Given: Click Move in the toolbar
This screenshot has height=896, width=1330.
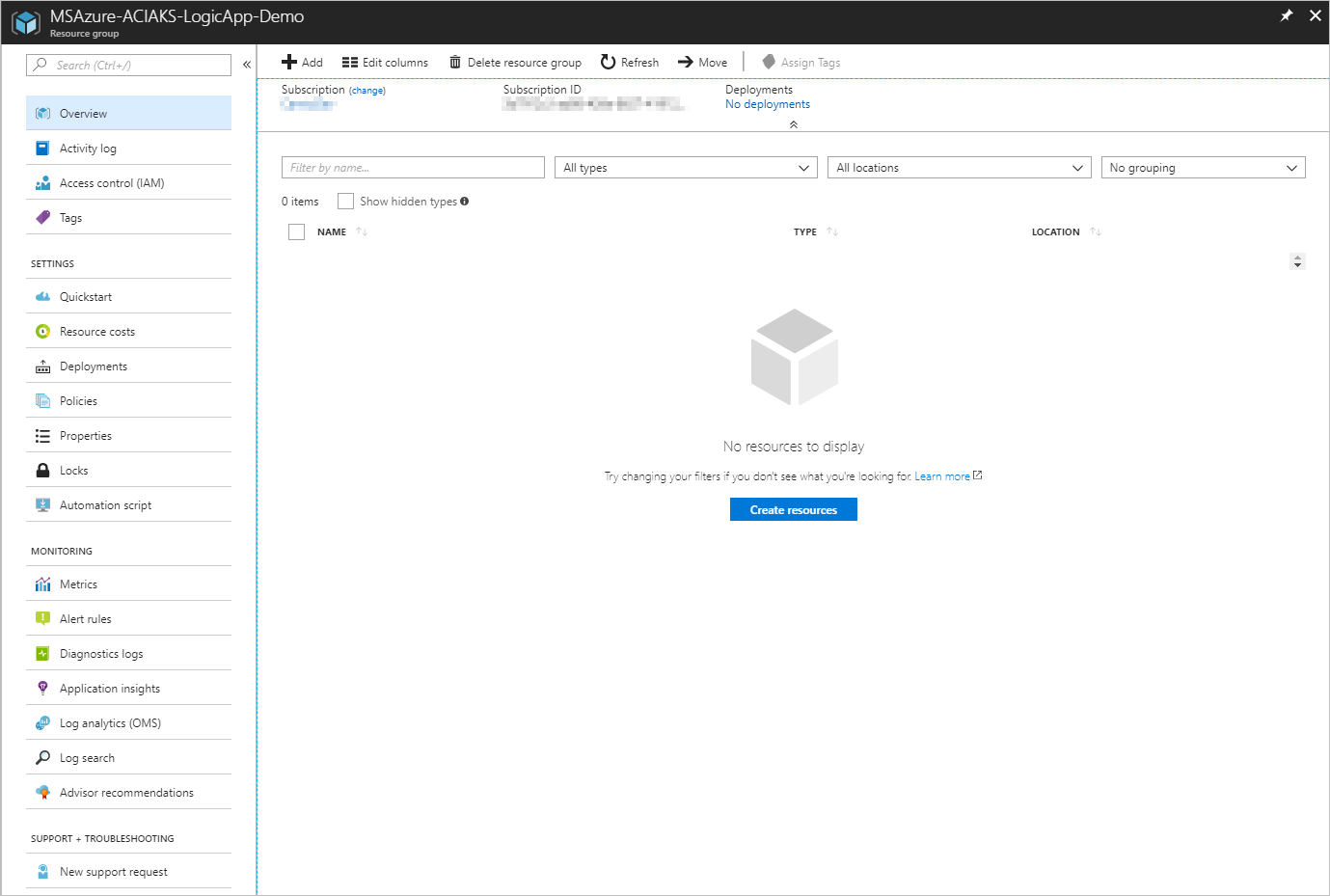Looking at the screenshot, I should point(703,63).
